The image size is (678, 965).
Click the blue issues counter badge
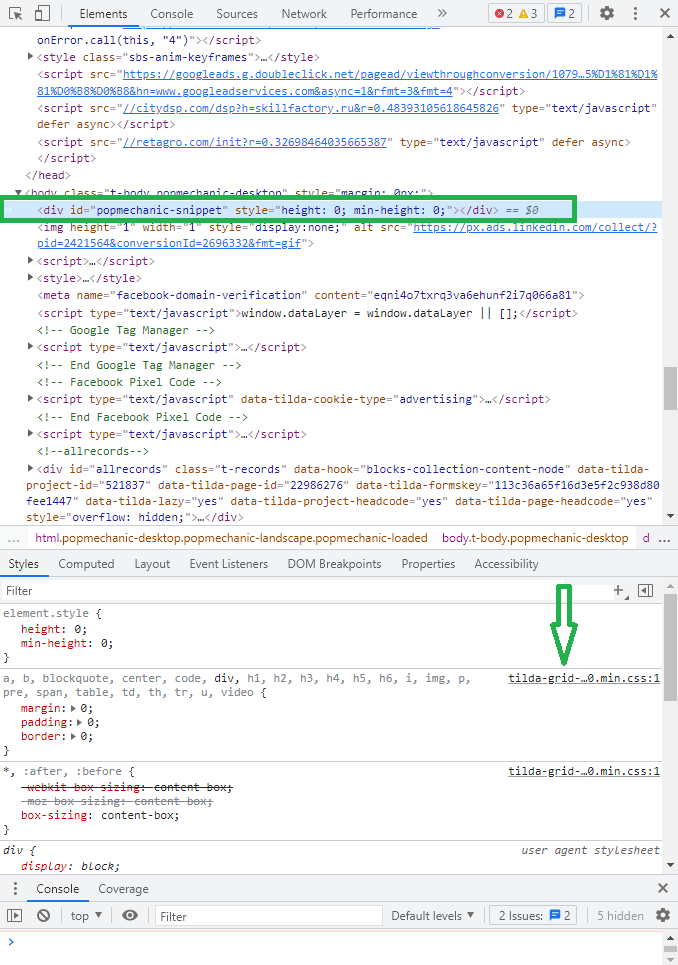click(x=565, y=13)
